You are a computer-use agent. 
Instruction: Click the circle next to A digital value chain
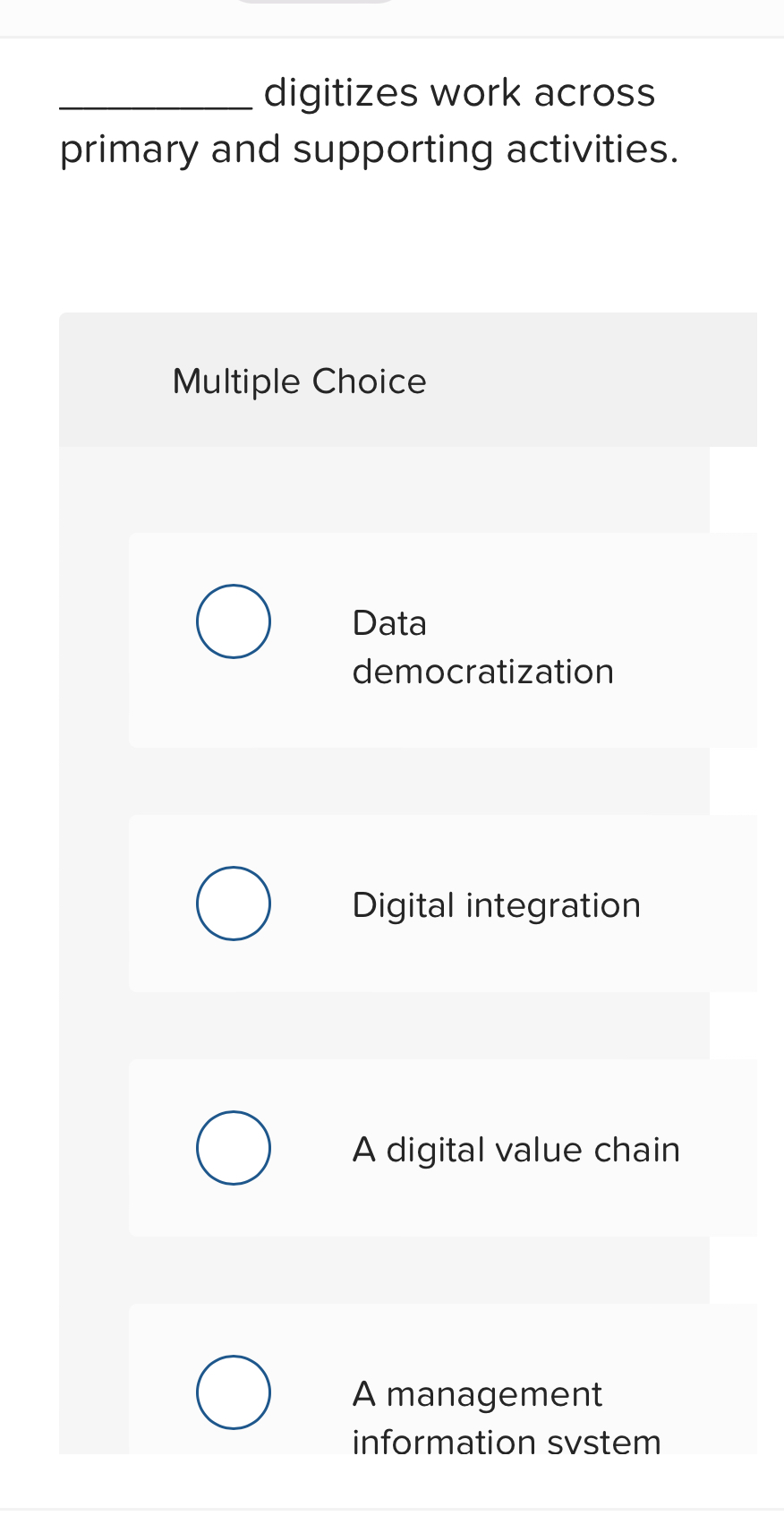coord(233,1147)
